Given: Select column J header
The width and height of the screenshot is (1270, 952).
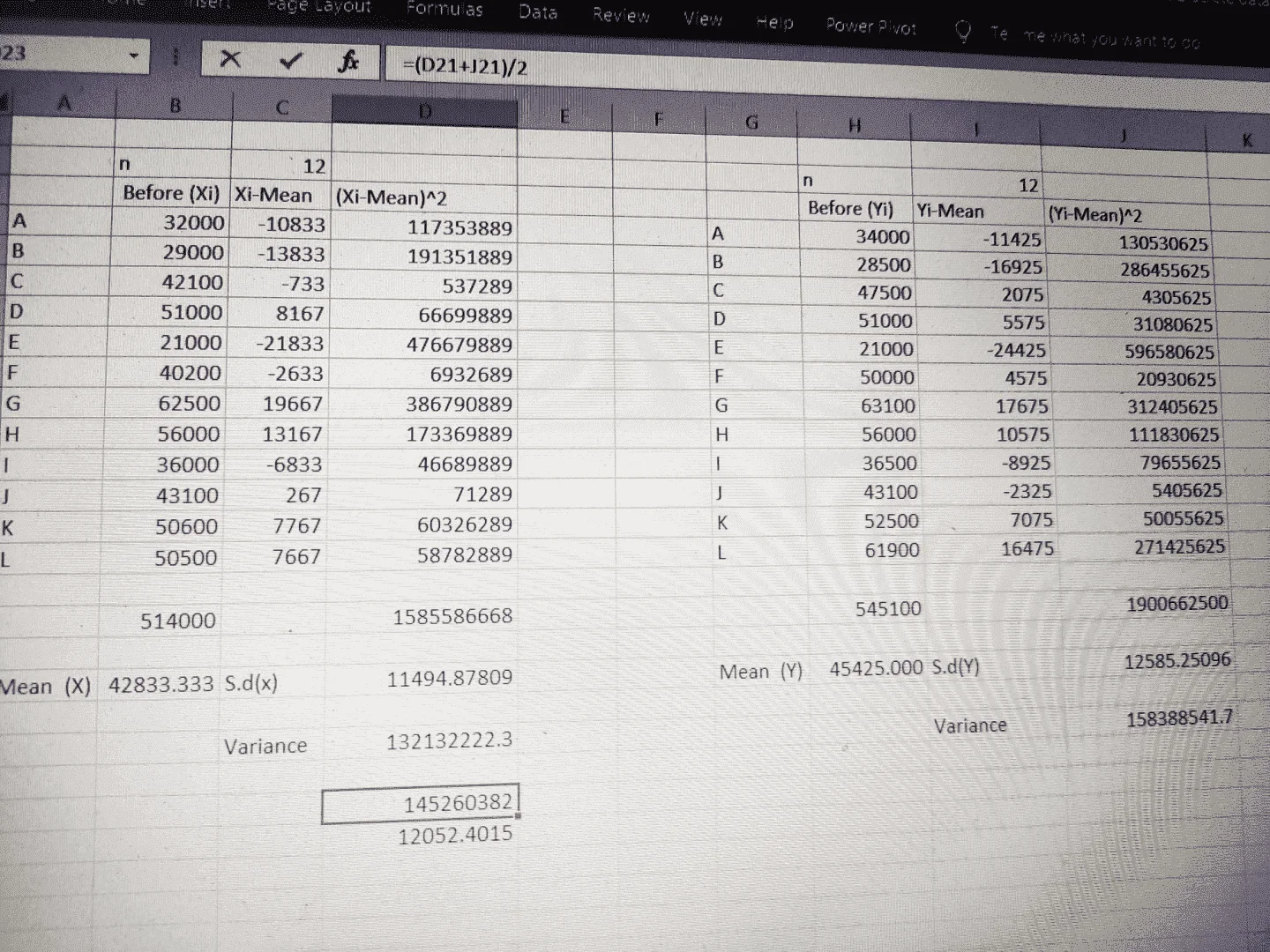Looking at the screenshot, I should tap(1124, 136).
